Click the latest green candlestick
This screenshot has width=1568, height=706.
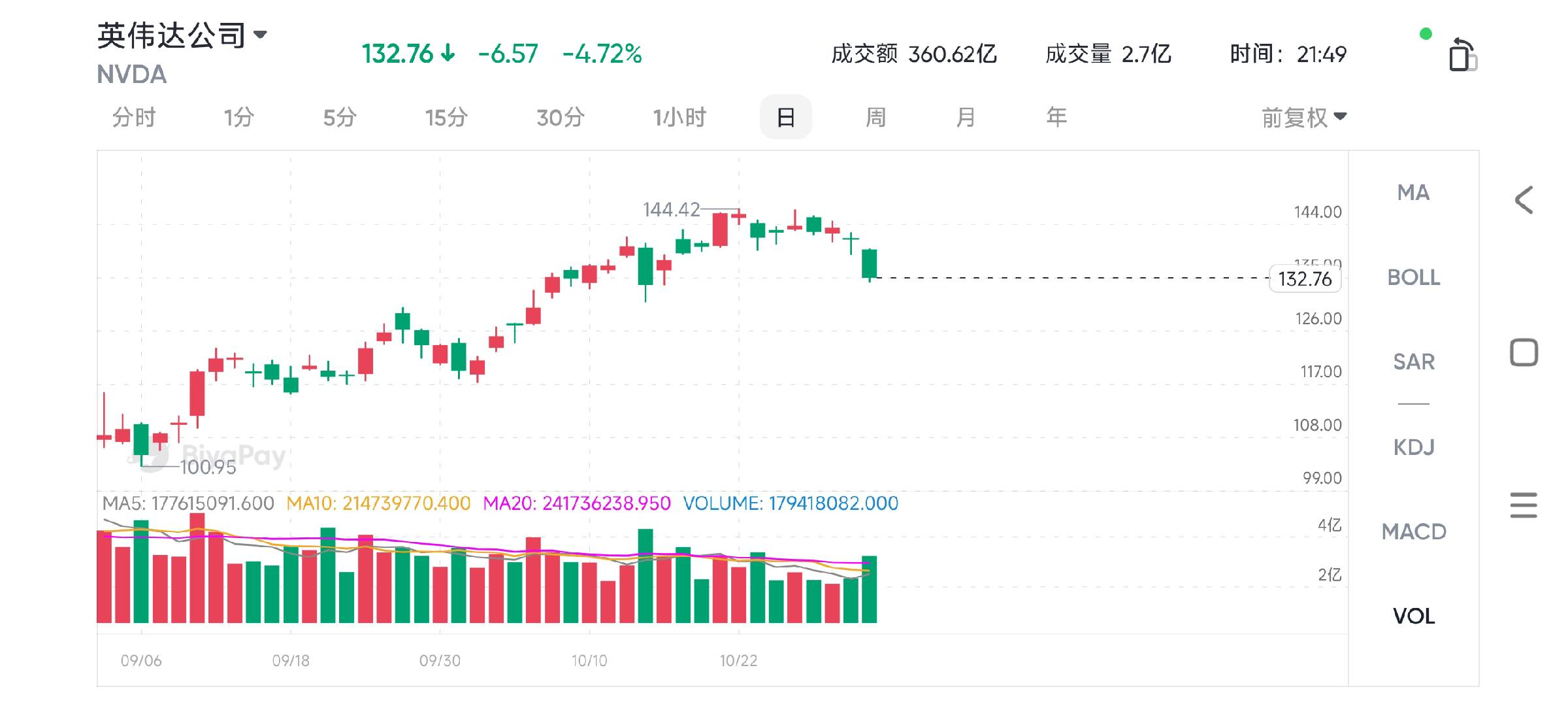tap(869, 264)
